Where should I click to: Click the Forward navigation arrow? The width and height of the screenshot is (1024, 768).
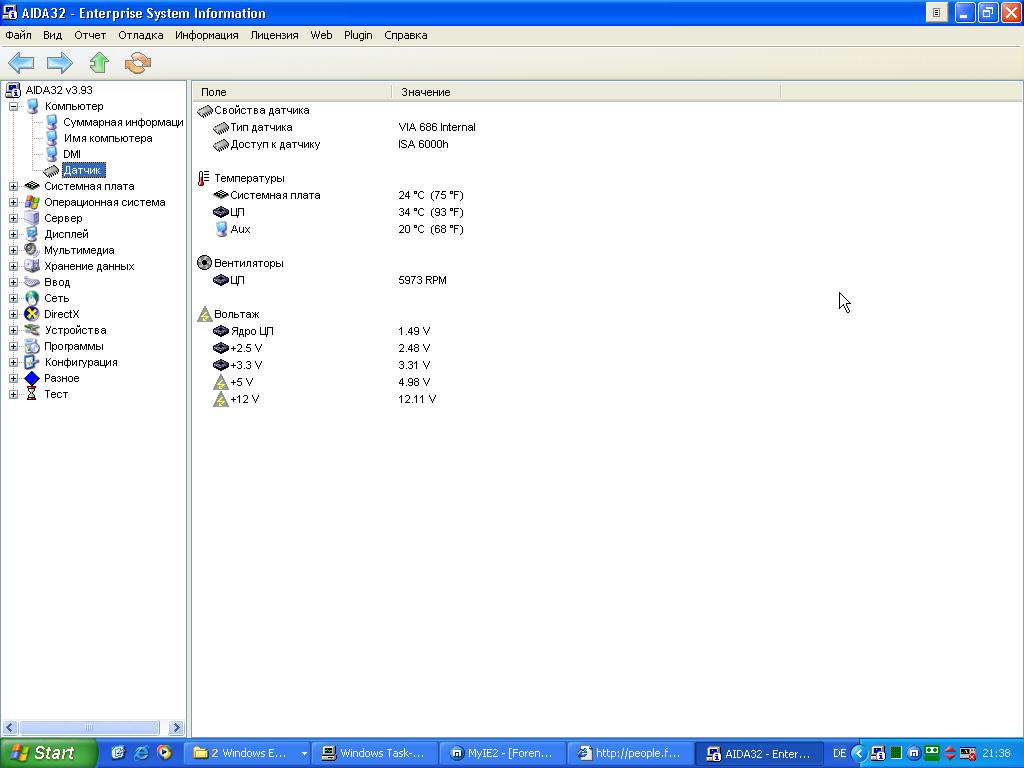[x=59, y=63]
